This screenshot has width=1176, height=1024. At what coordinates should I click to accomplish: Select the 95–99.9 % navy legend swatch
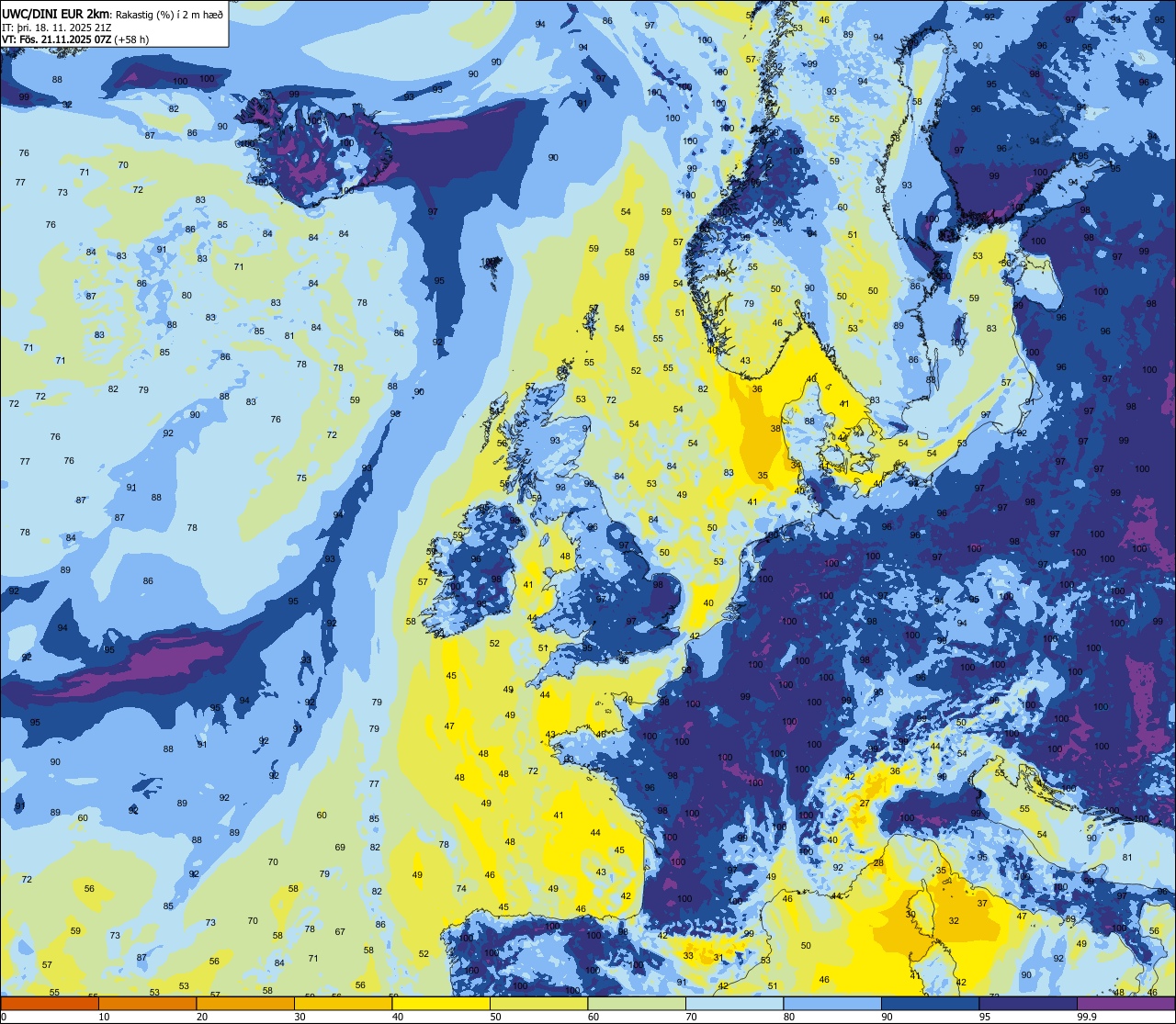[1028, 1003]
